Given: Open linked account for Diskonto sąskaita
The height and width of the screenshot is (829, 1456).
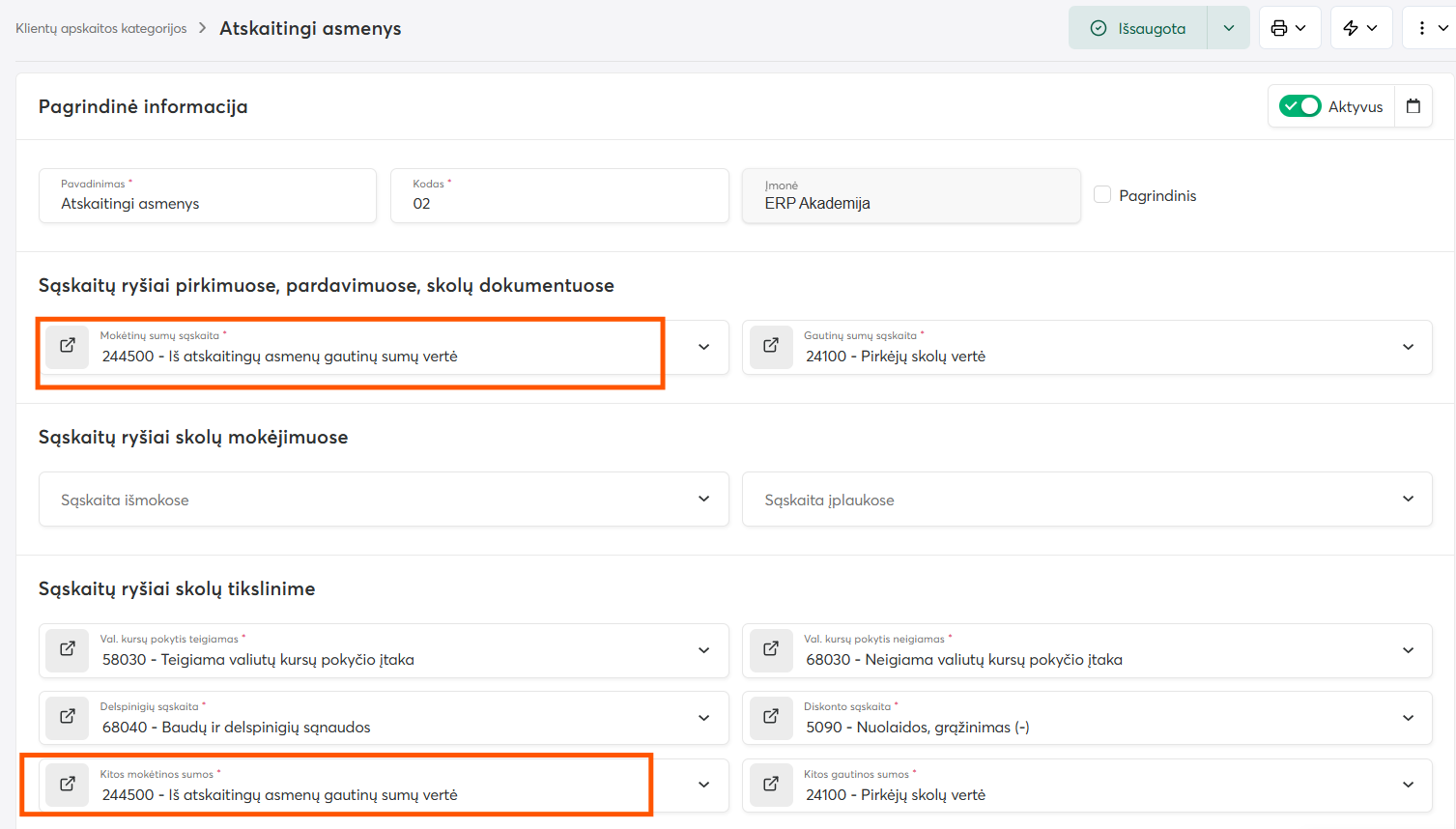Looking at the screenshot, I should (771, 717).
